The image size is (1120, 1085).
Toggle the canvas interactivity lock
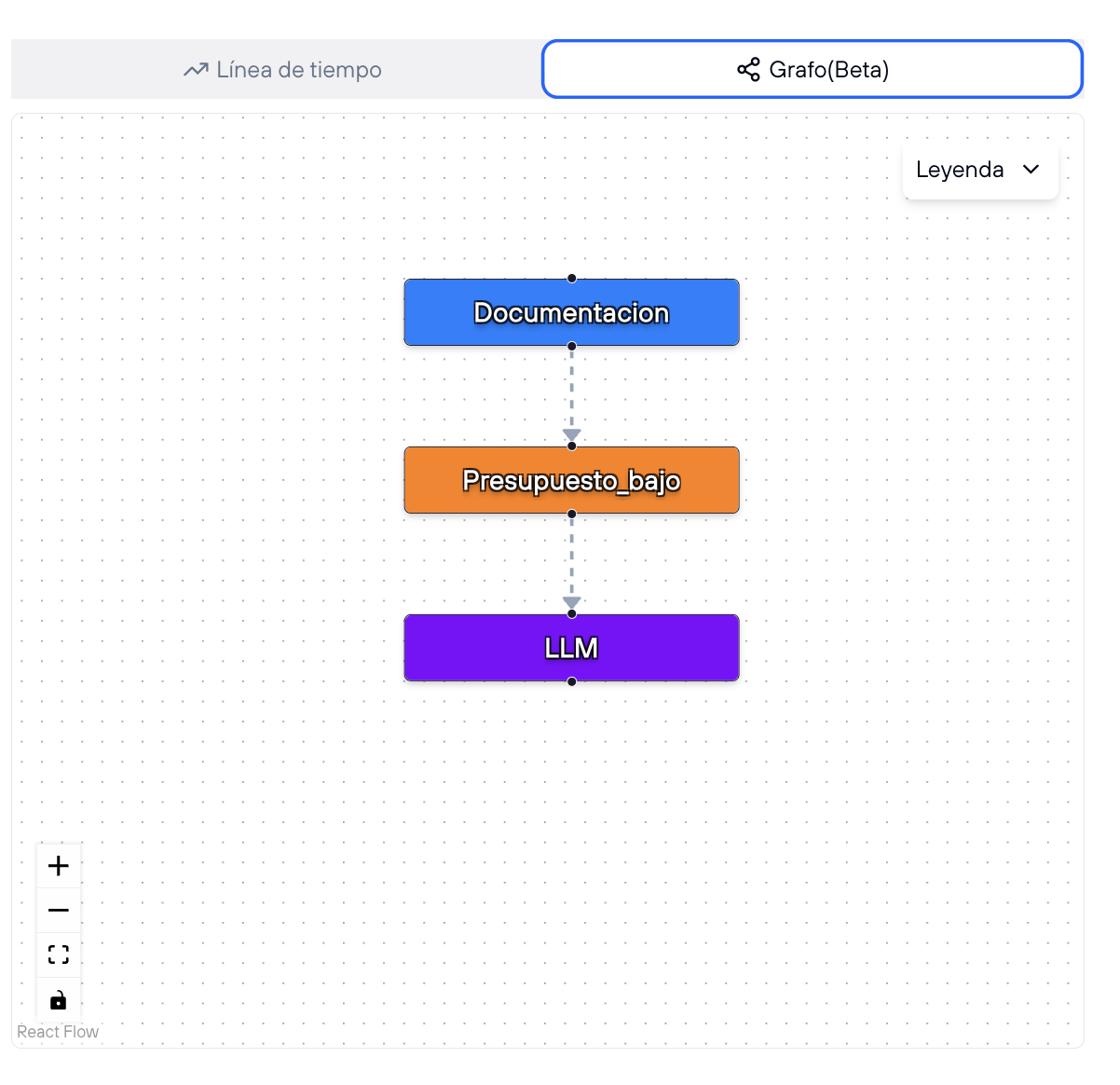coord(59,1000)
